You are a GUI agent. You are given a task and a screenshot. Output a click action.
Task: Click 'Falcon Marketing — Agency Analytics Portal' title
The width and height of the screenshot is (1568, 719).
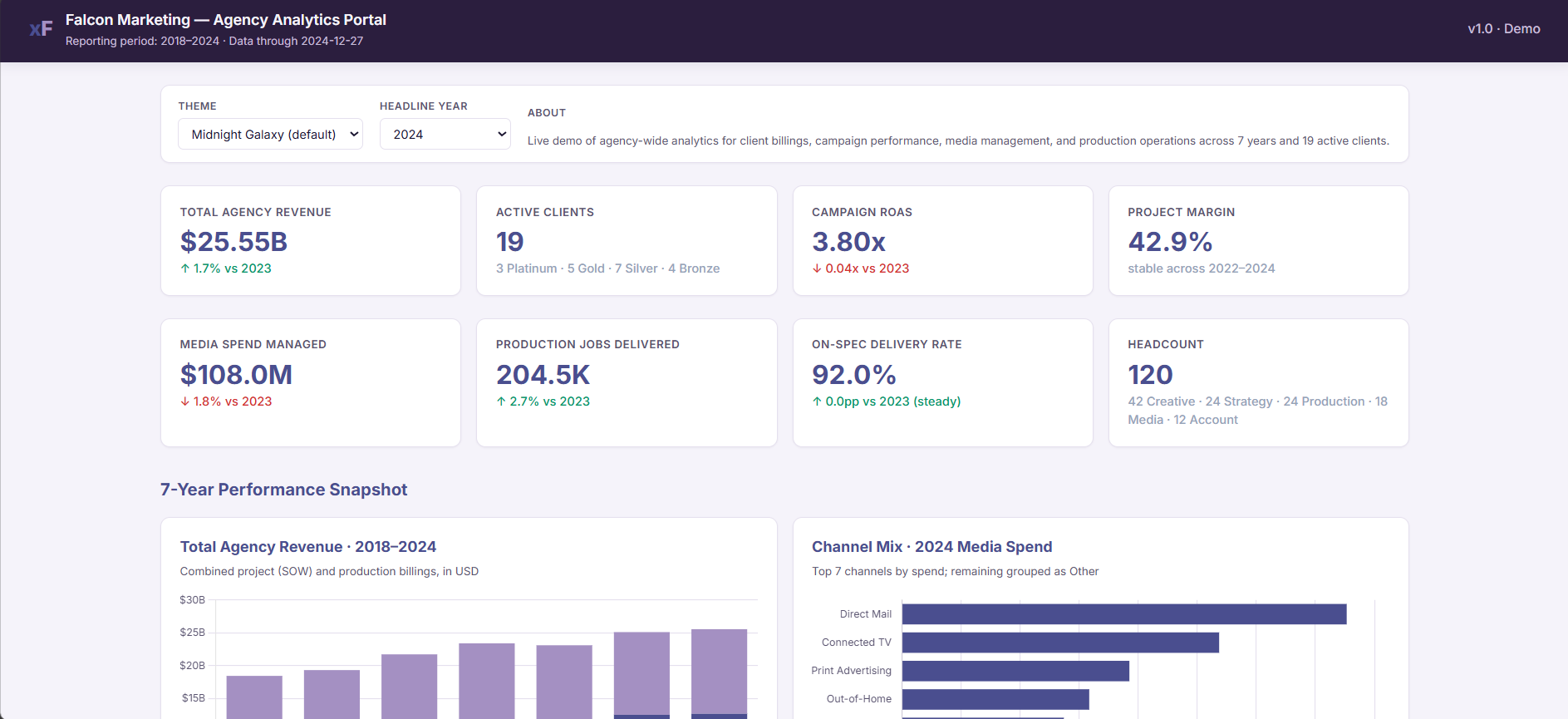coord(226,20)
